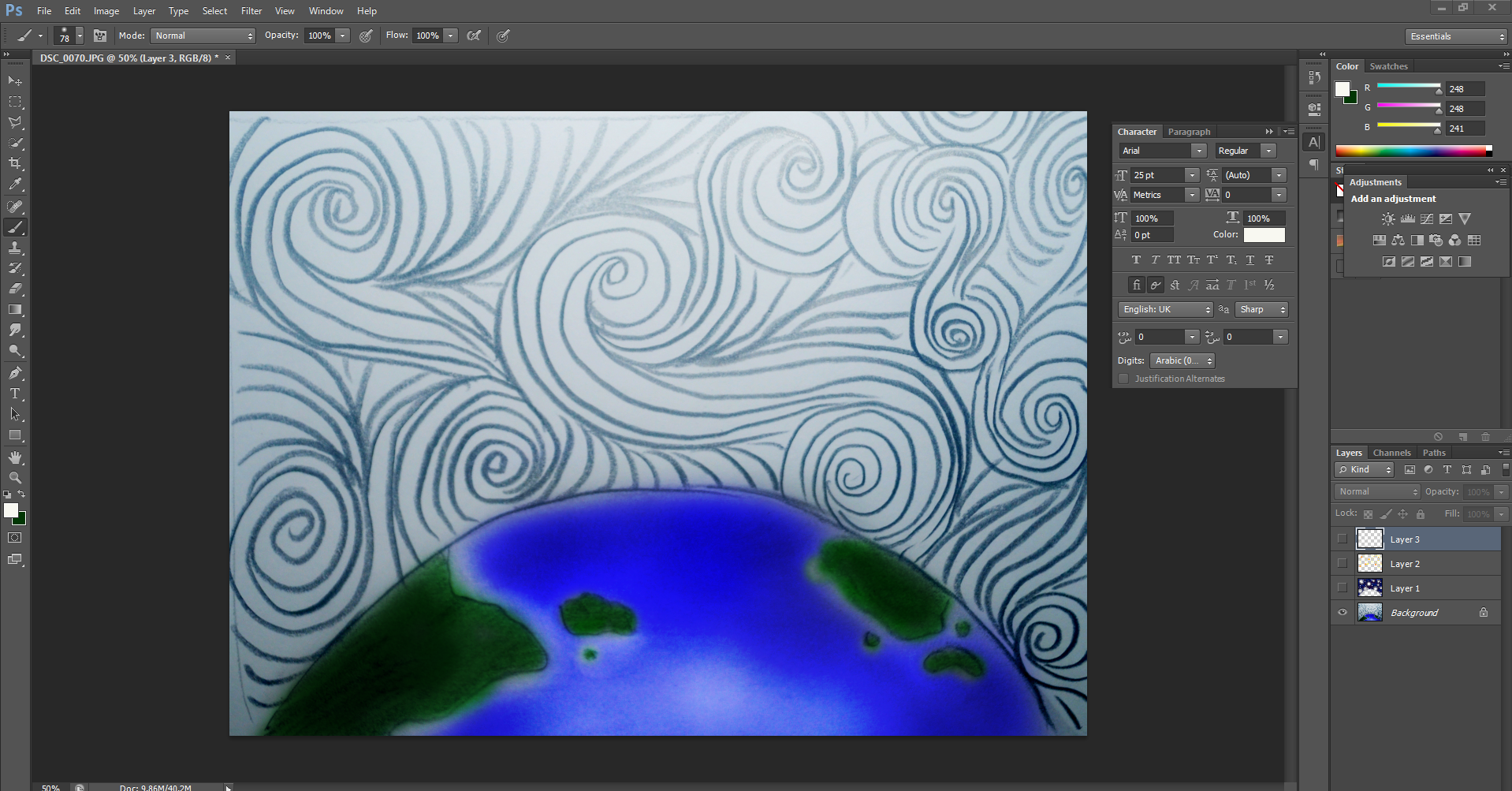Select the Pen tool

[15, 373]
